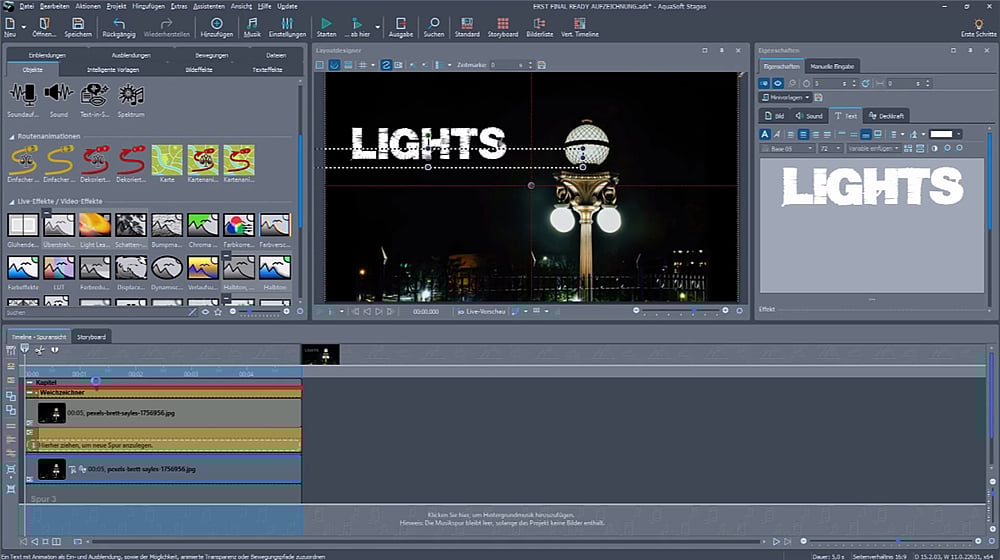
Task: Toggle the eye visibility button in Eigenschaften
Action: [x=777, y=83]
